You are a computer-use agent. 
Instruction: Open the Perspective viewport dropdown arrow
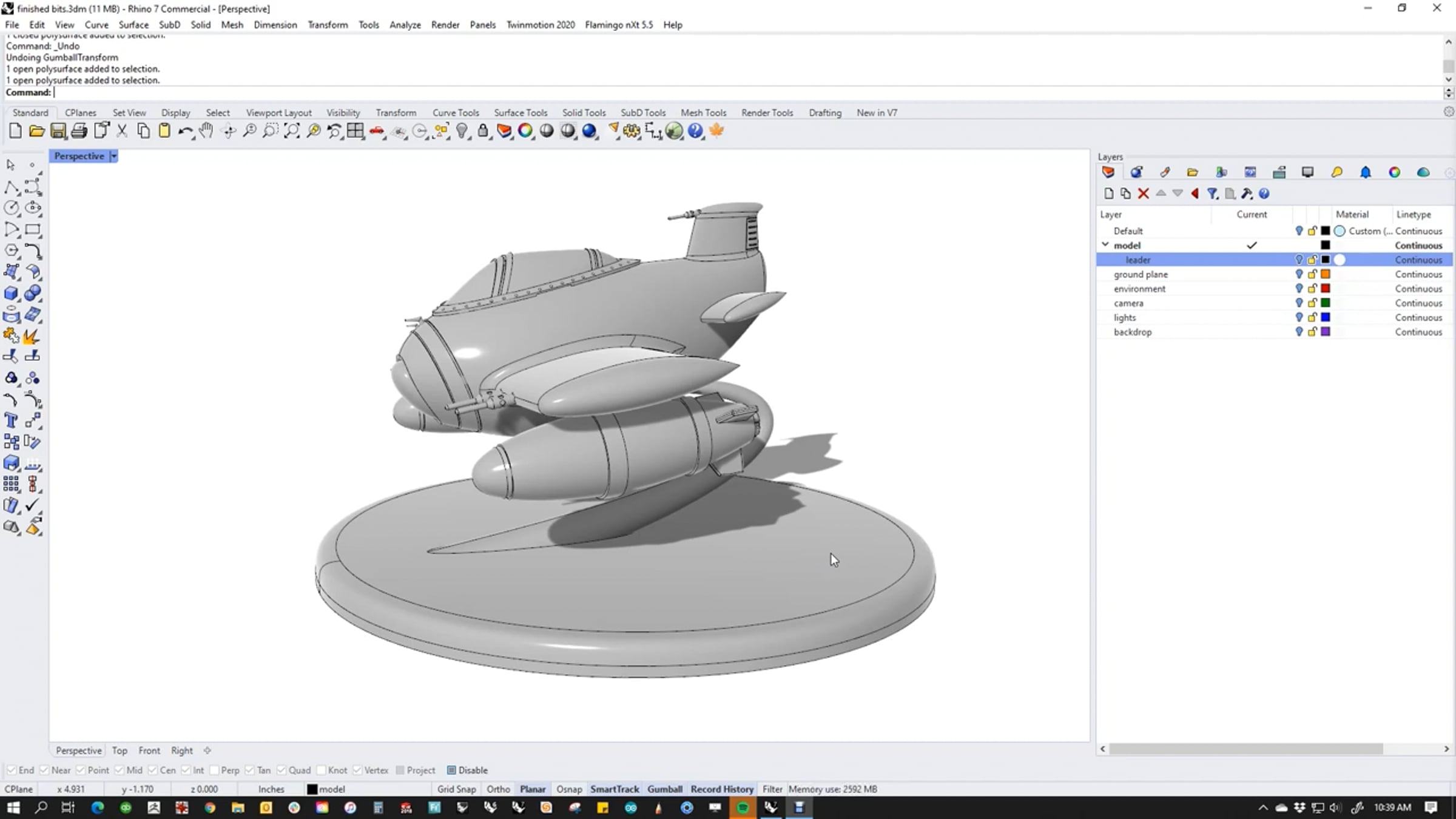[x=113, y=156]
